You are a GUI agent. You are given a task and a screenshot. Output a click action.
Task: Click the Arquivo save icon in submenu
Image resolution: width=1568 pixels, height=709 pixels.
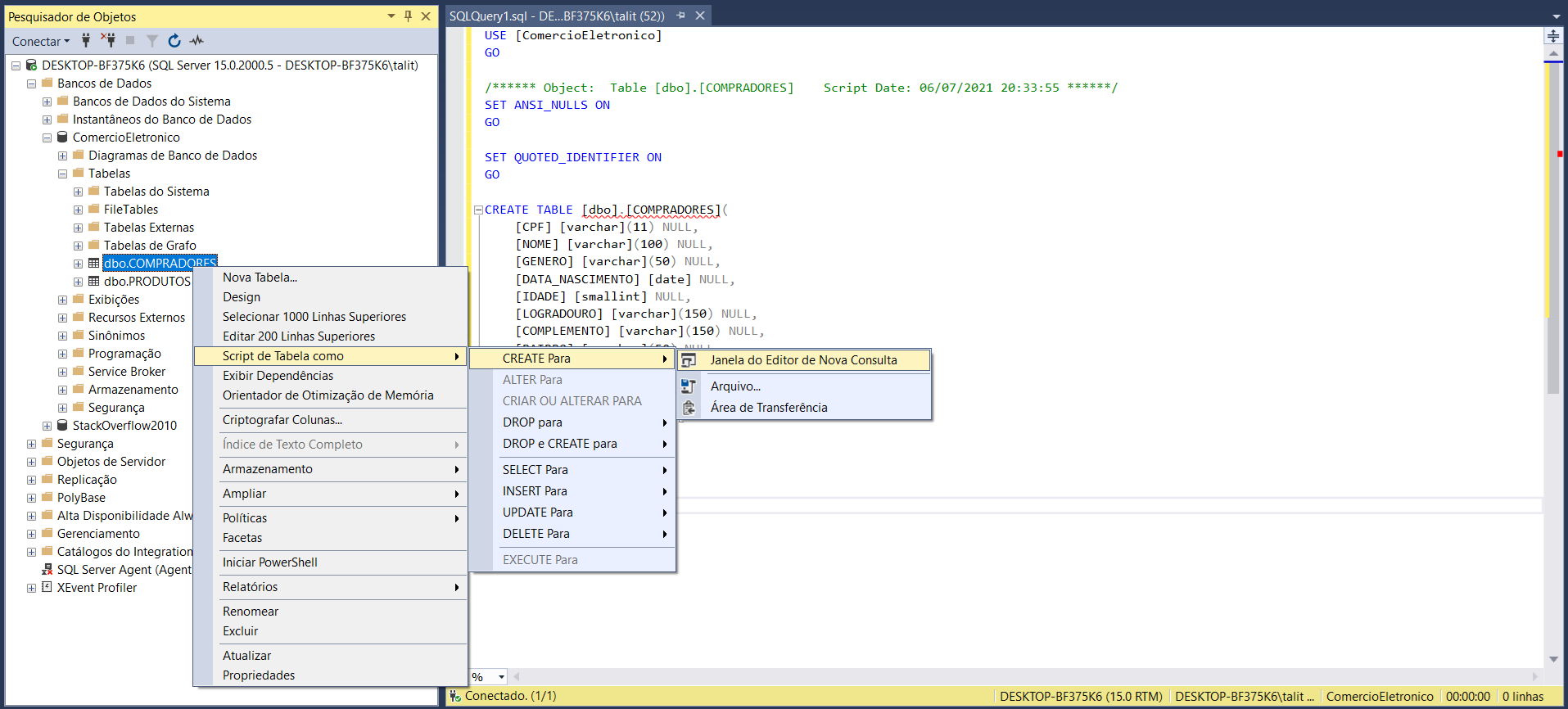point(689,386)
